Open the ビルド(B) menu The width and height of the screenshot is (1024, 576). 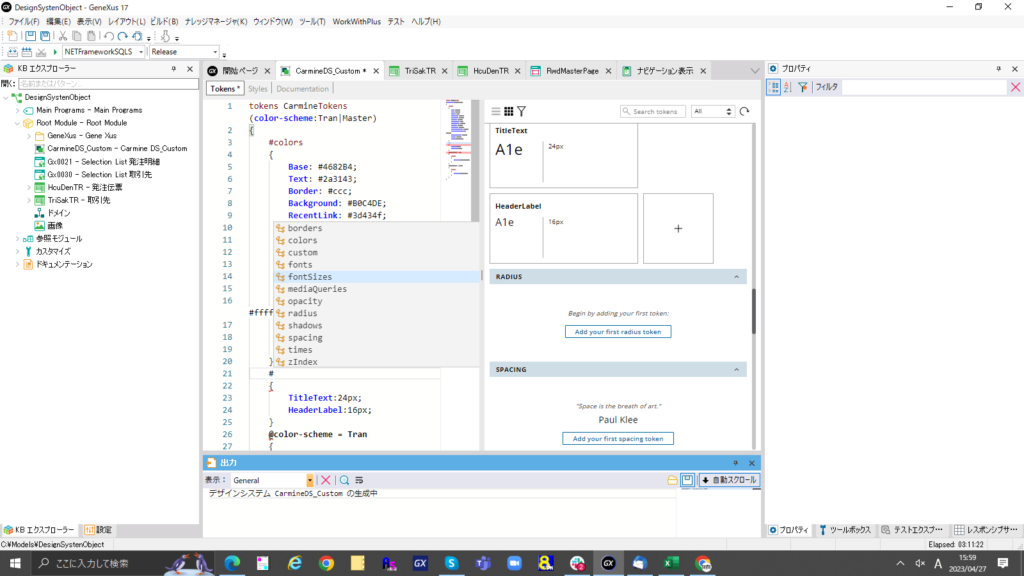(x=164, y=22)
